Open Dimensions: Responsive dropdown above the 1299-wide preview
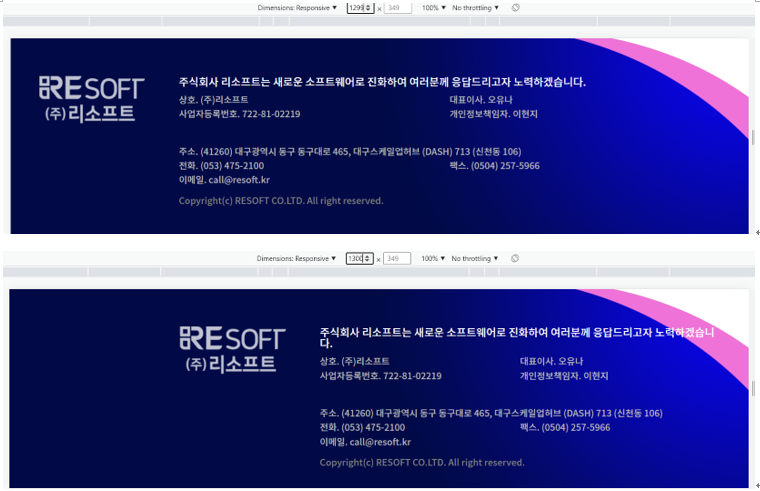 297,8
